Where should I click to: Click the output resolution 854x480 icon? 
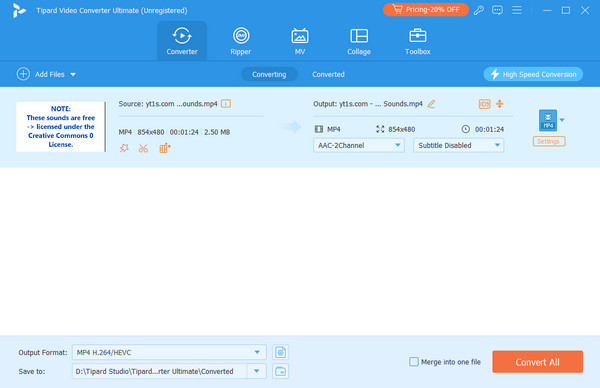click(380, 129)
